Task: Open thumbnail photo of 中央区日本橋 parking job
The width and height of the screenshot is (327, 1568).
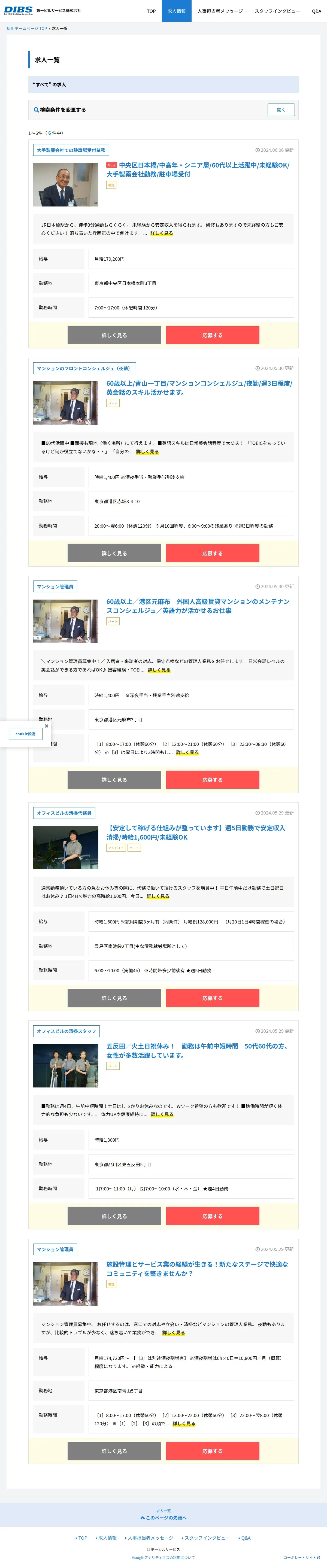Action: pos(65,185)
